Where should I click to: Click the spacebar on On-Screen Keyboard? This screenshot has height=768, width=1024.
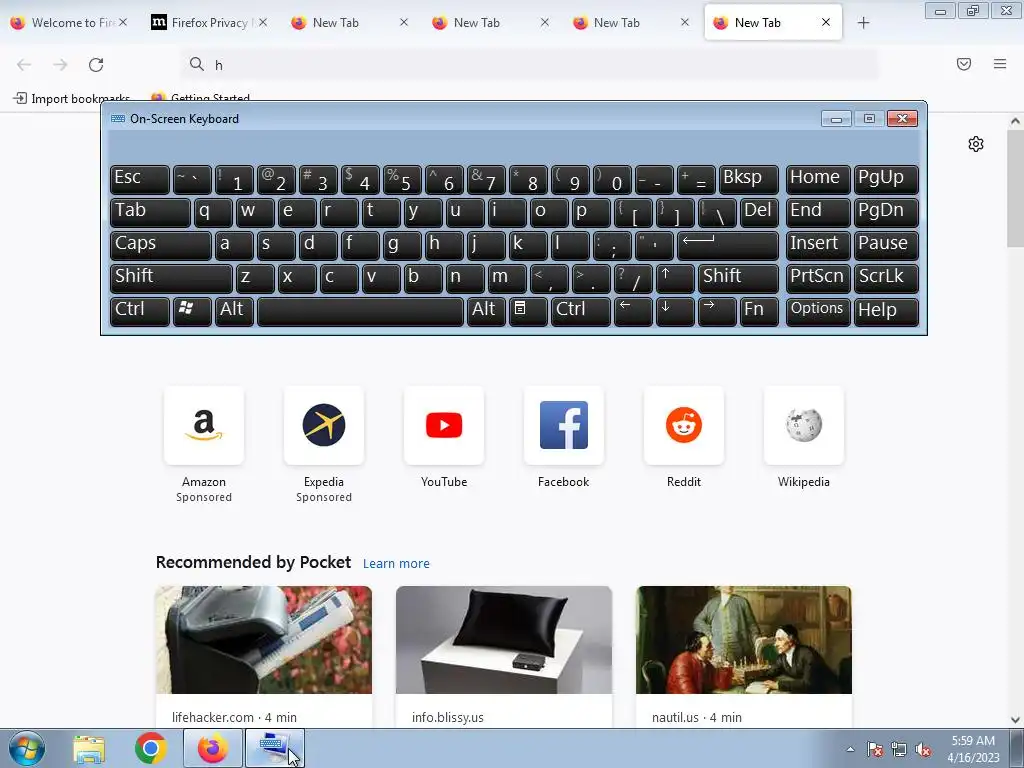tap(360, 311)
